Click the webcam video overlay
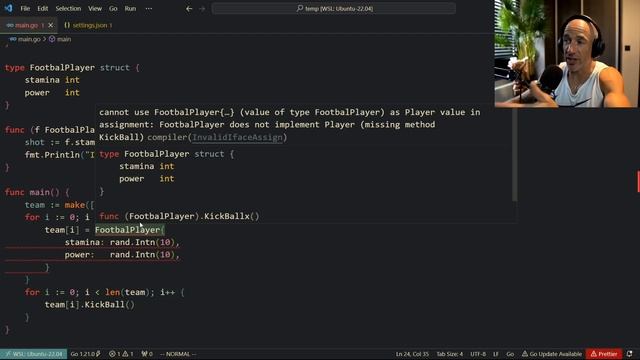The width and height of the screenshot is (640, 360). point(567,53)
